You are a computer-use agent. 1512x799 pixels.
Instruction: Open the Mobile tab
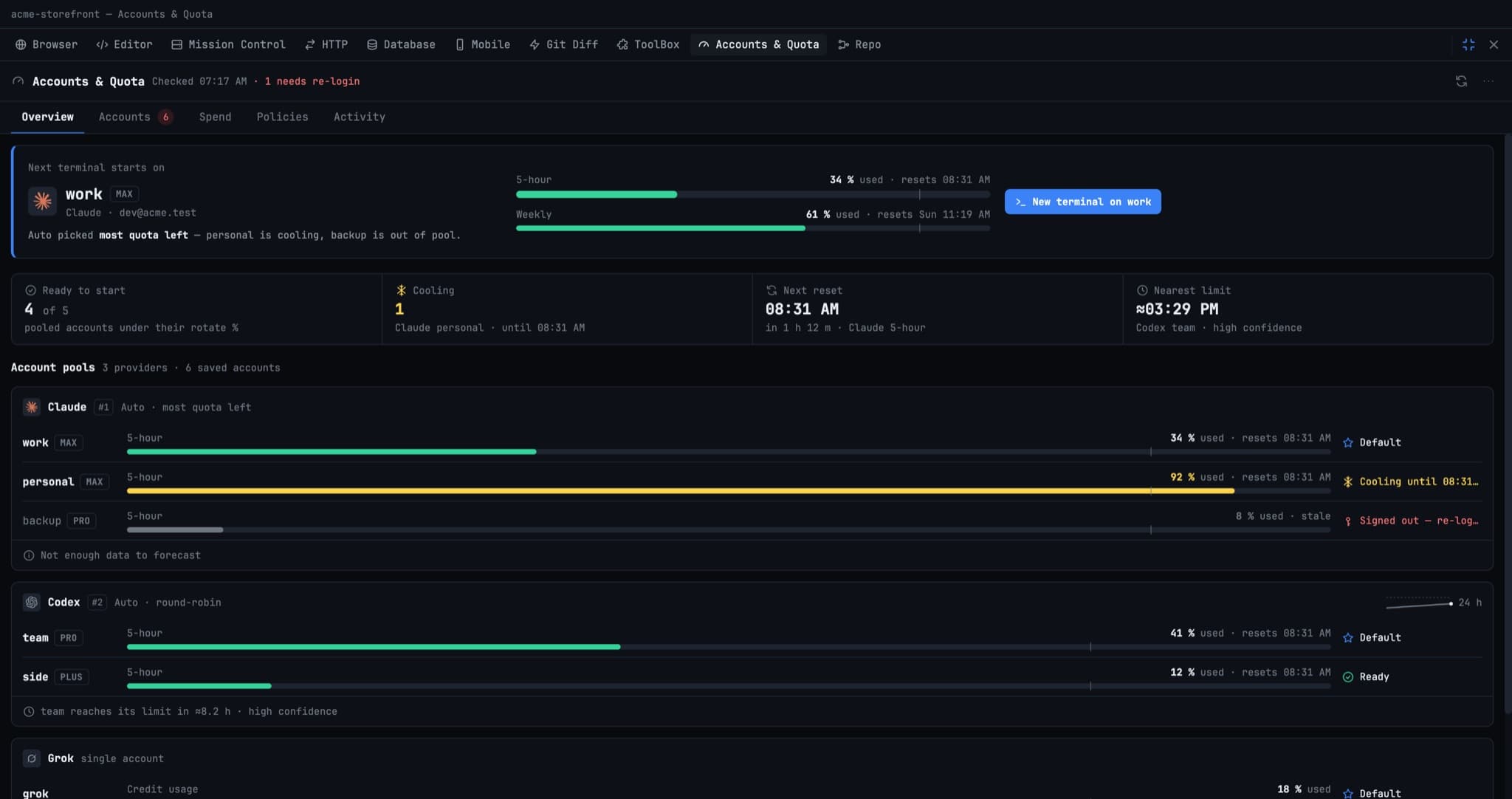coord(483,44)
